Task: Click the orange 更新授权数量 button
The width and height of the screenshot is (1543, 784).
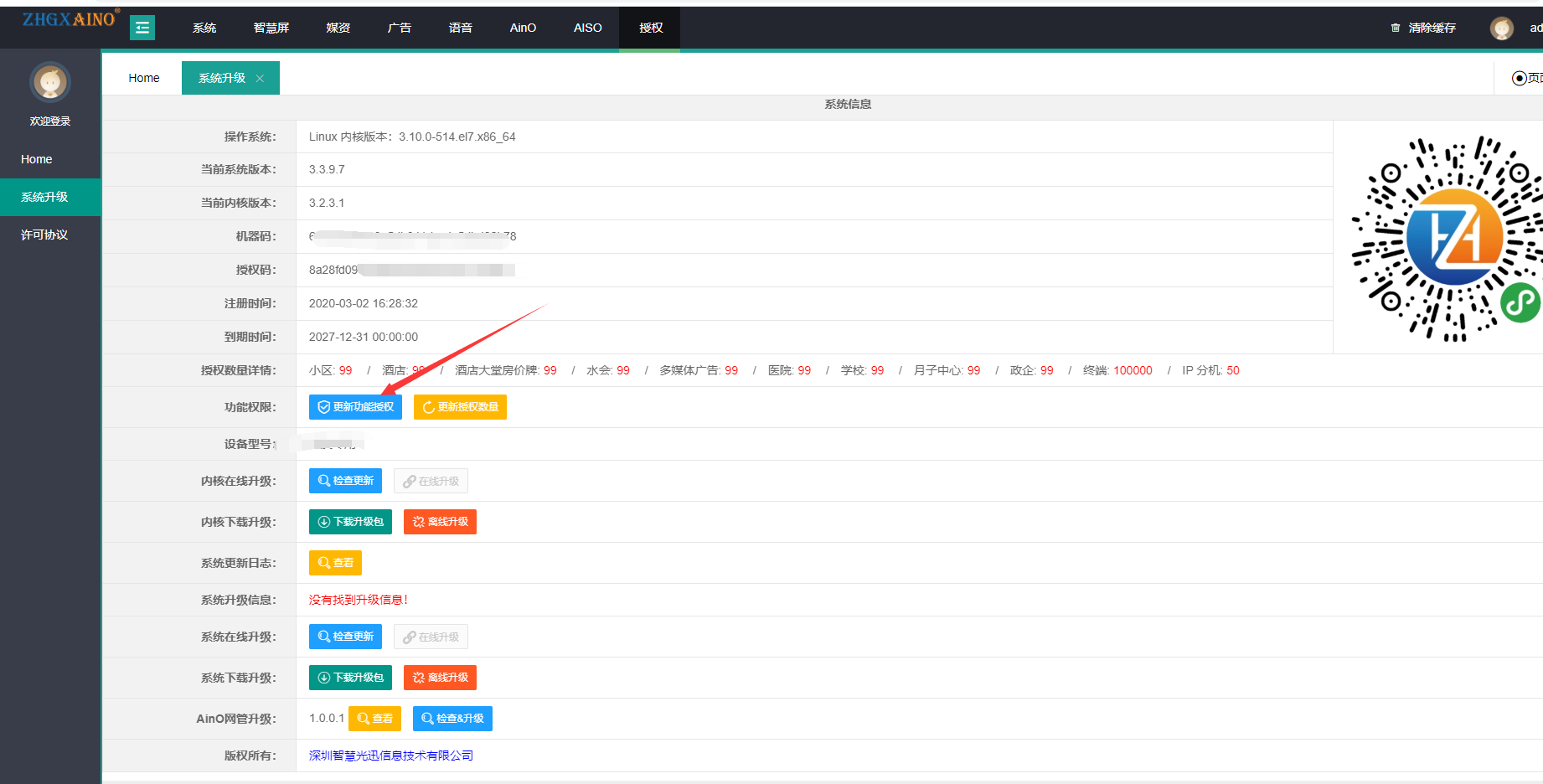Action: (x=460, y=407)
